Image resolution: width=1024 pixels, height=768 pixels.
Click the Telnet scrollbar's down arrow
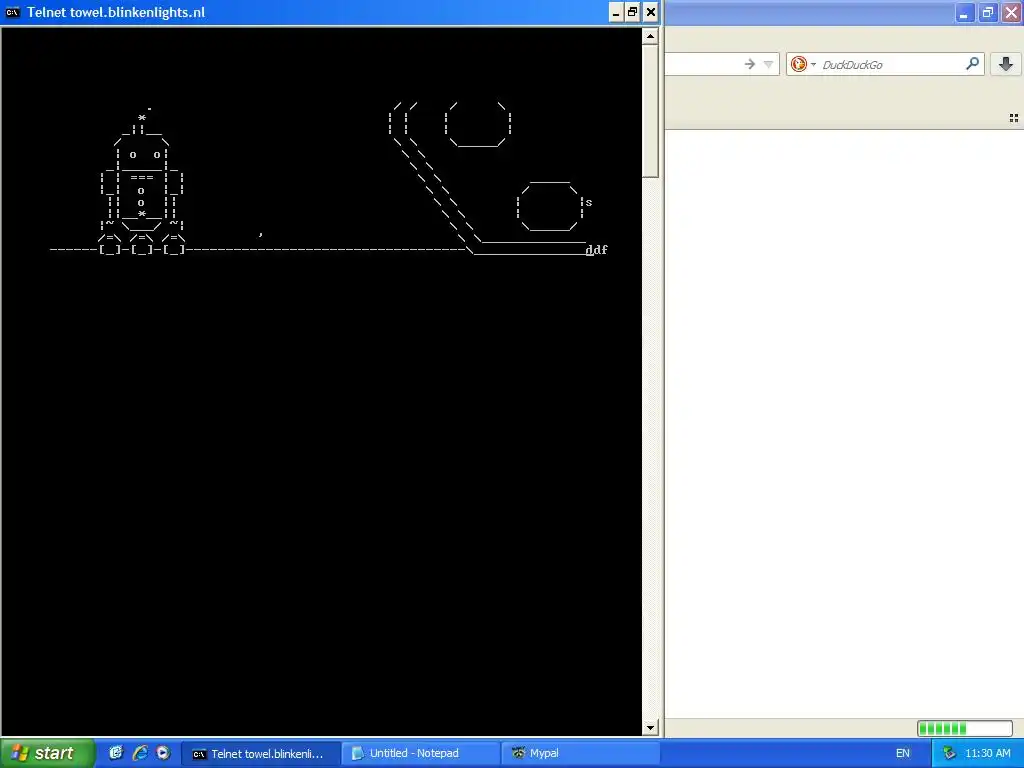click(x=650, y=728)
